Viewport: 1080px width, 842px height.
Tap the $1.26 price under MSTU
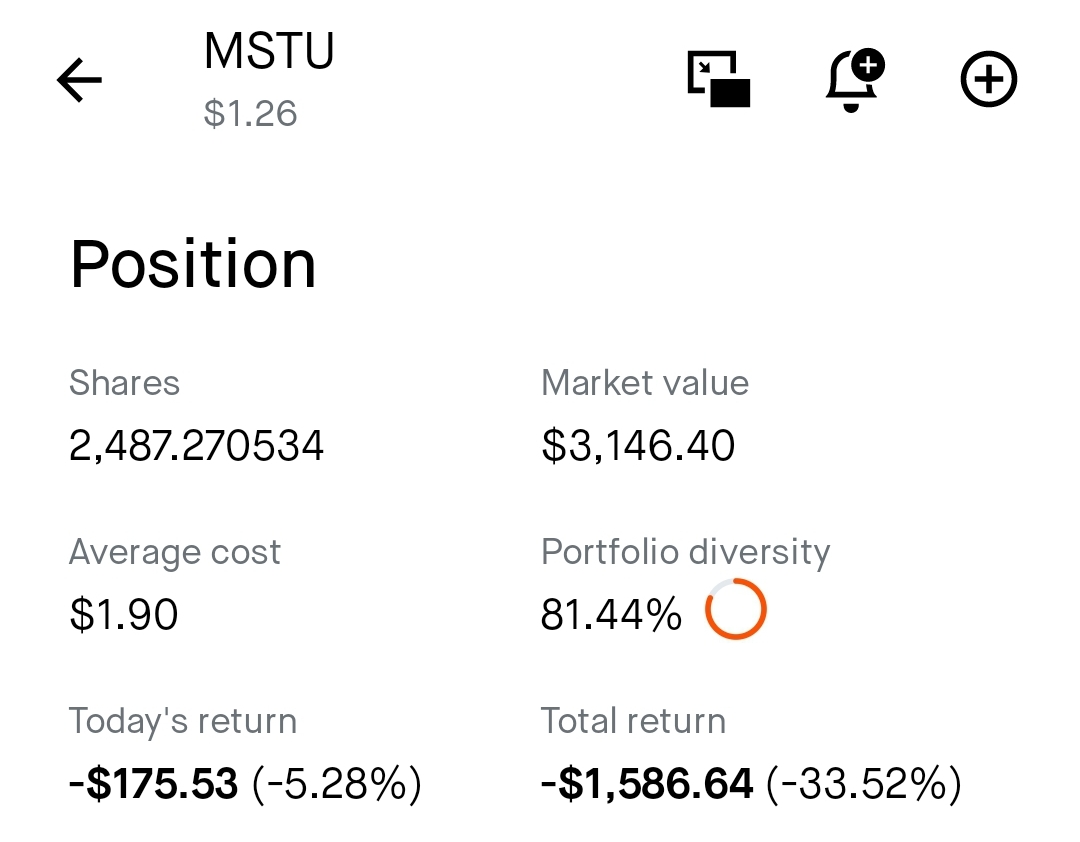tap(250, 113)
